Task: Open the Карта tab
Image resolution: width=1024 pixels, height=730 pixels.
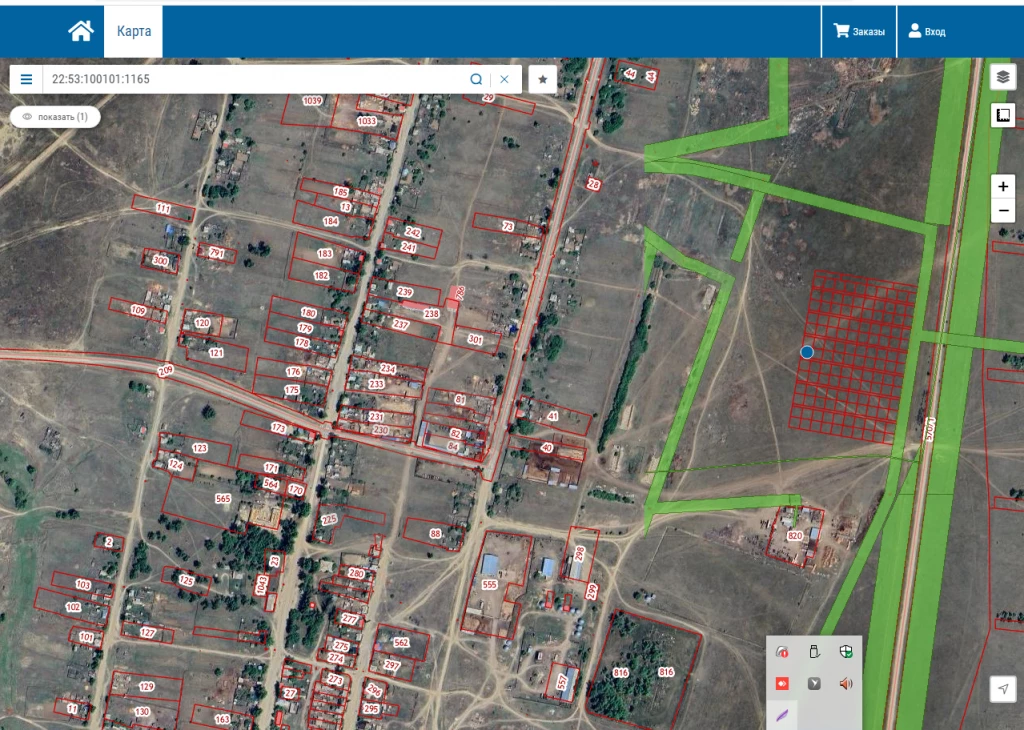Action: pyautogui.click(x=133, y=32)
